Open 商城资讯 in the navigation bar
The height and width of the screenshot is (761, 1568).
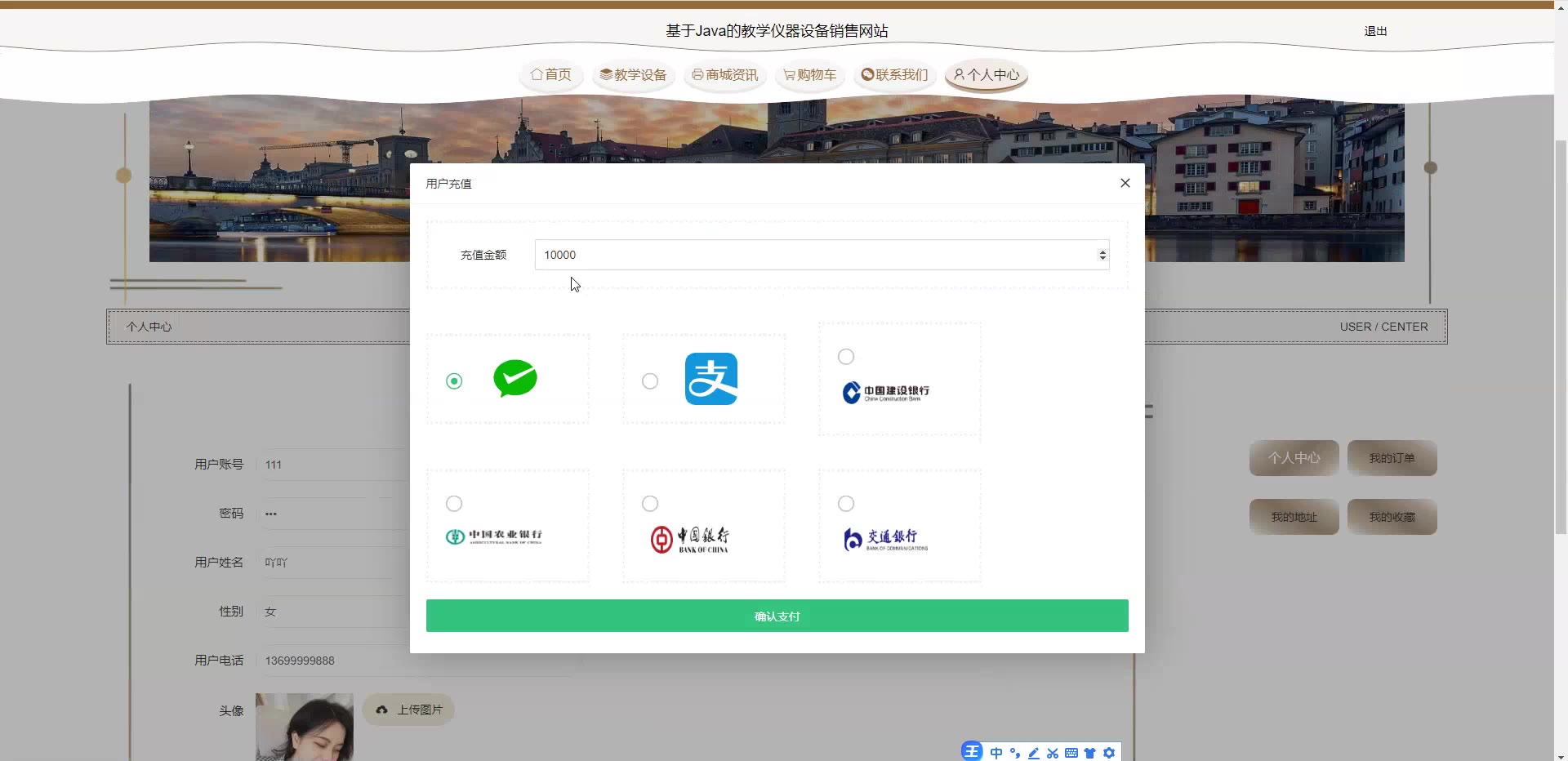click(725, 74)
